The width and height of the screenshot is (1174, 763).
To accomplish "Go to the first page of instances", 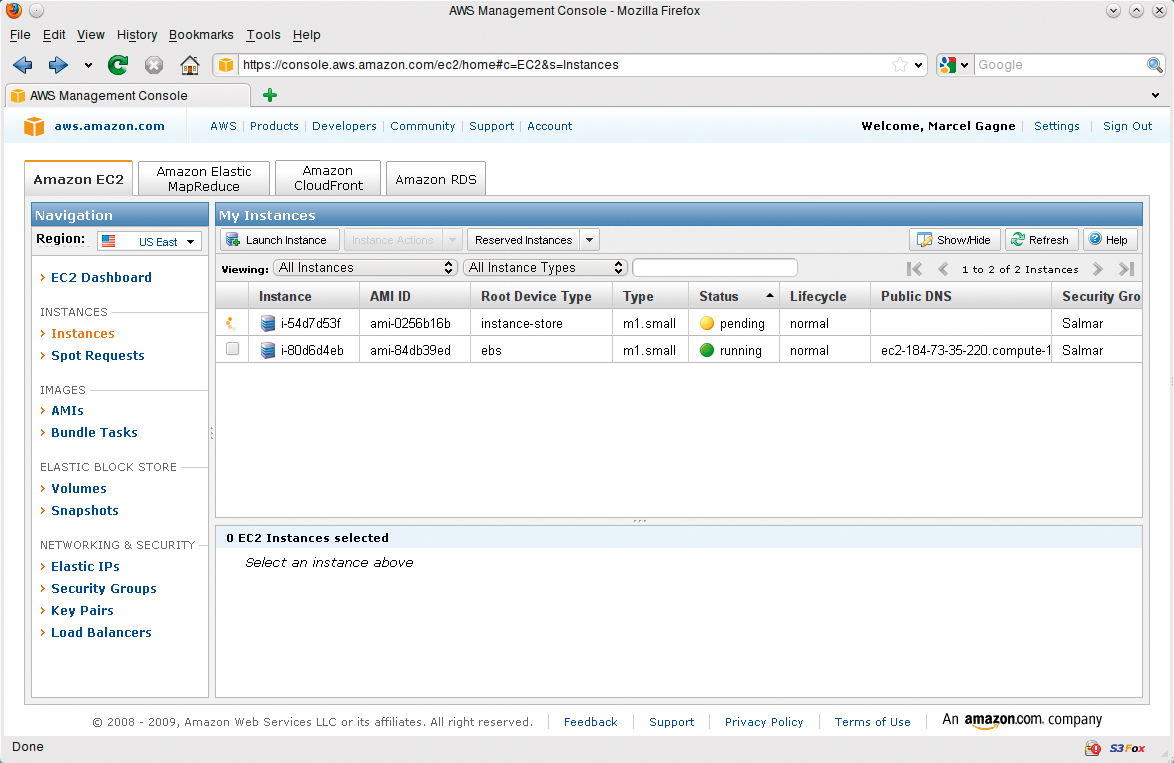I will click(x=914, y=269).
